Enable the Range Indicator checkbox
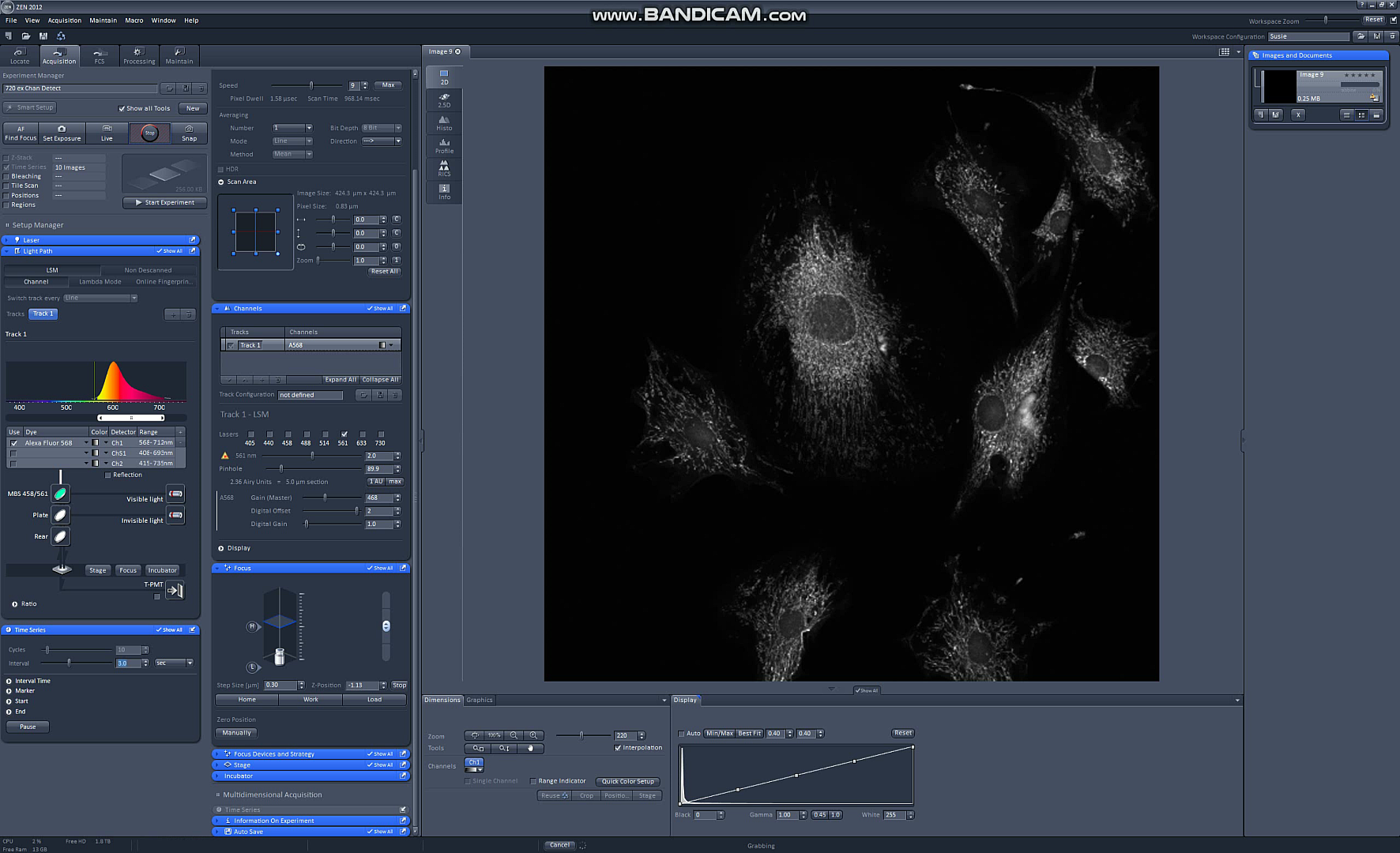Image resolution: width=1400 pixels, height=853 pixels. [533, 781]
